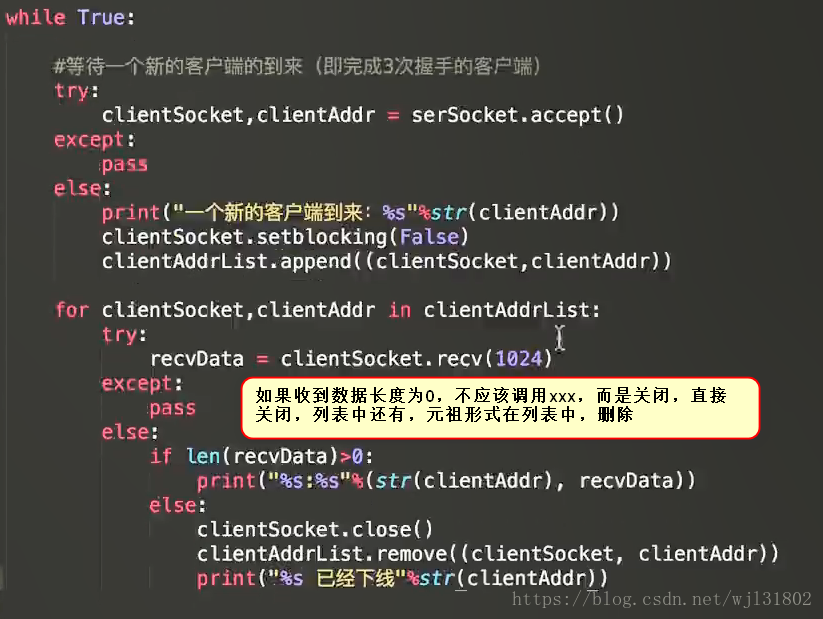Click the number 1024 in recv call
823x619 pixels.
click(519, 359)
